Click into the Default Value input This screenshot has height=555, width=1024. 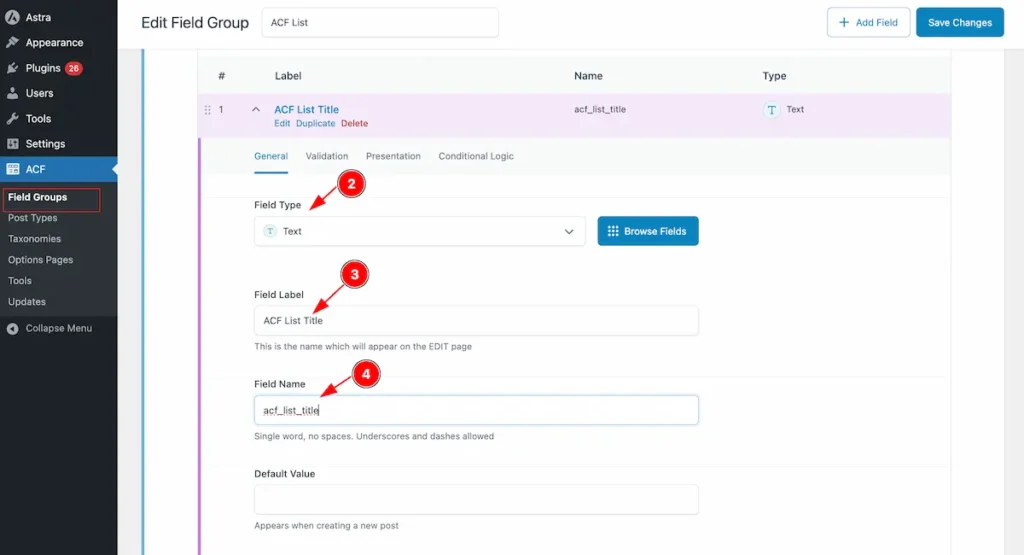(x=476, y=499)
